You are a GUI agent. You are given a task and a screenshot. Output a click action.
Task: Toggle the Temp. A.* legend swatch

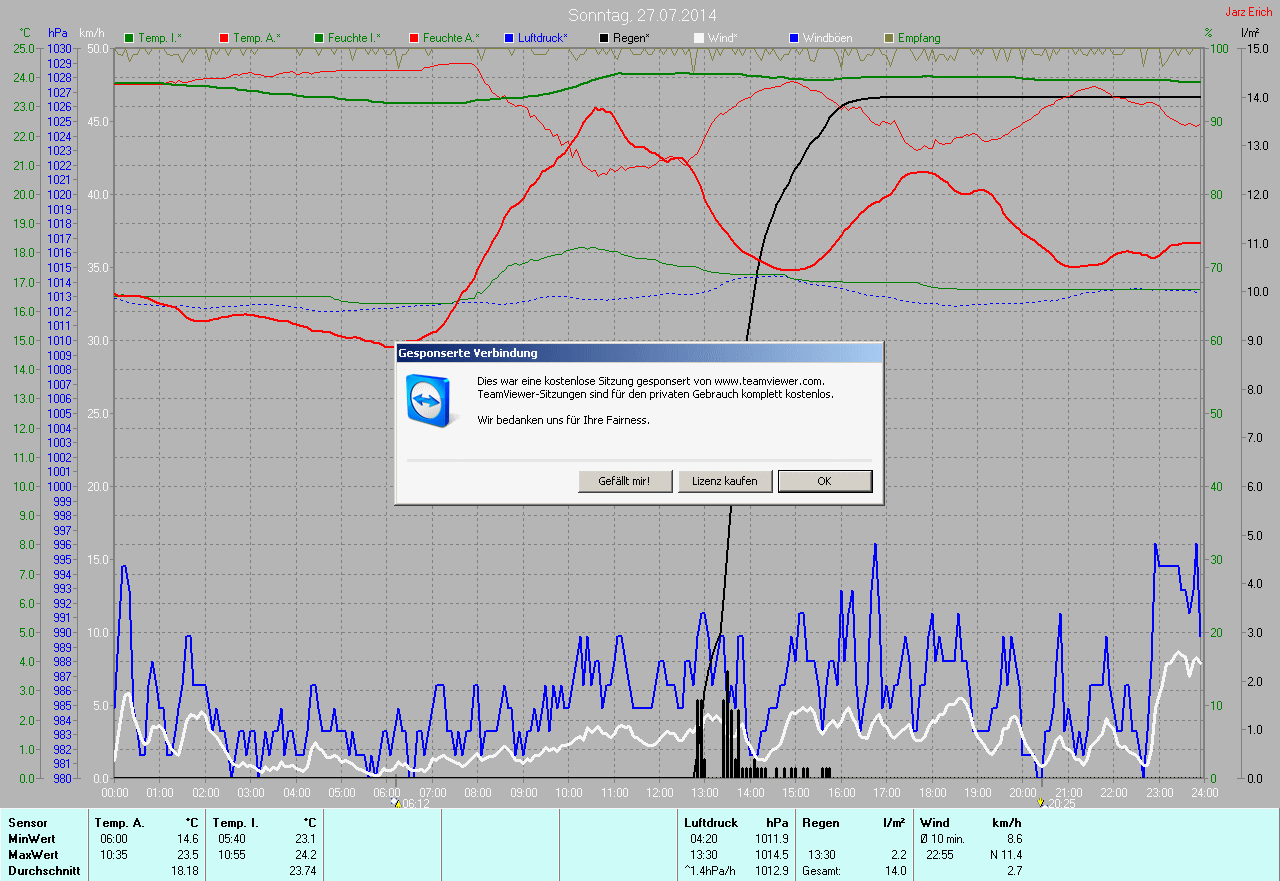[x=224, y=38]
